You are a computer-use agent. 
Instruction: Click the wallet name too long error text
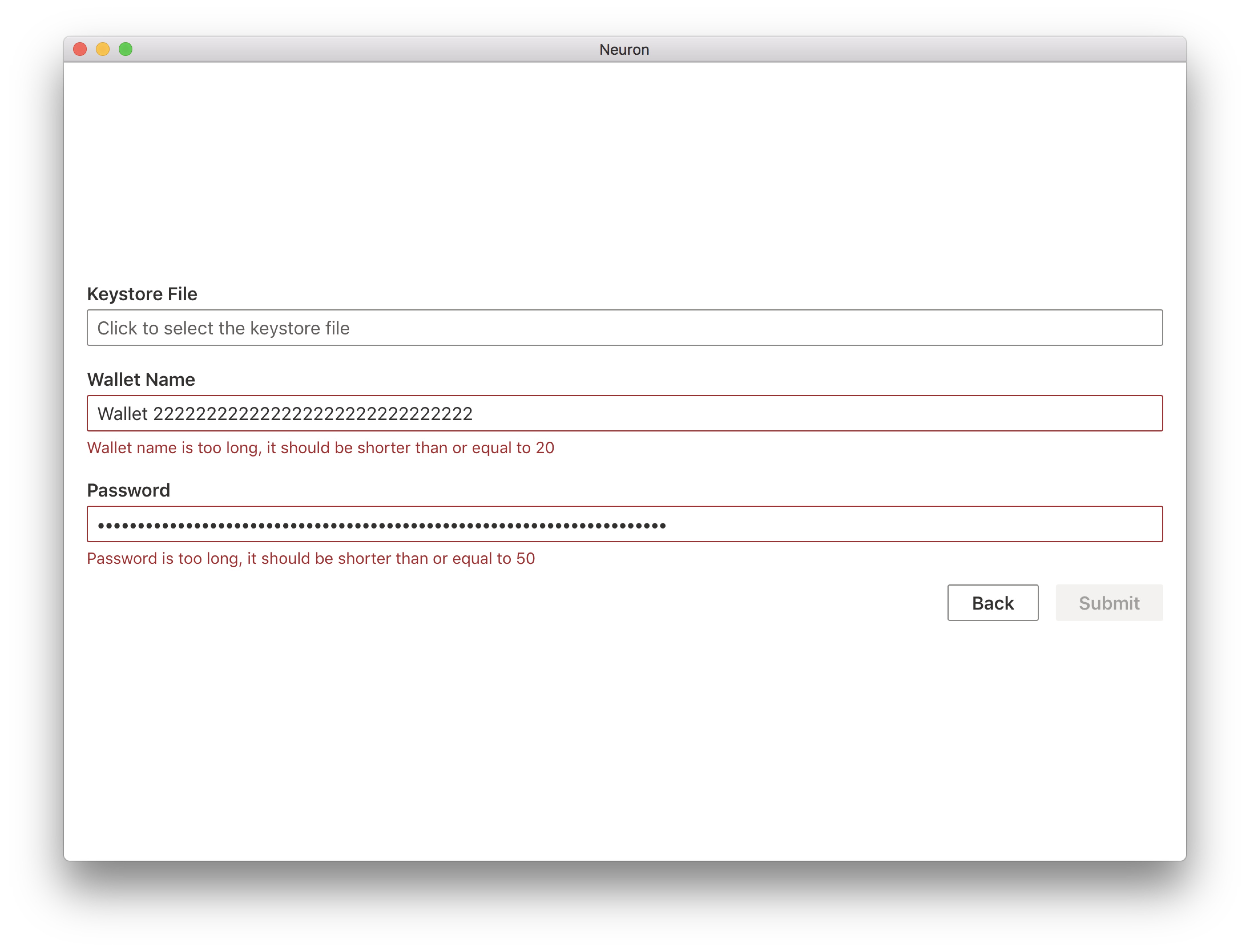(320, 448)
